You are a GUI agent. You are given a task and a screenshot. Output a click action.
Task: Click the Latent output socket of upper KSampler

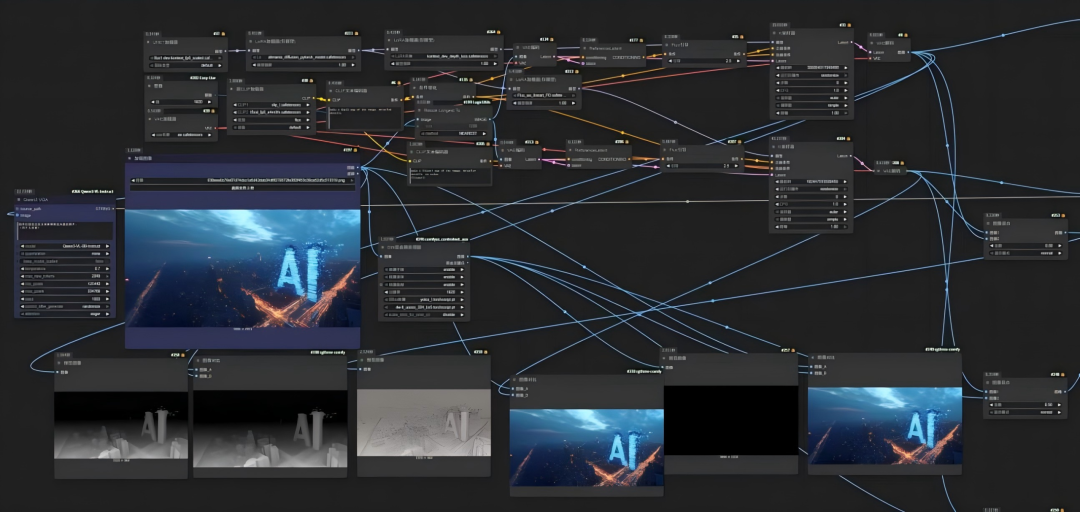852,42
